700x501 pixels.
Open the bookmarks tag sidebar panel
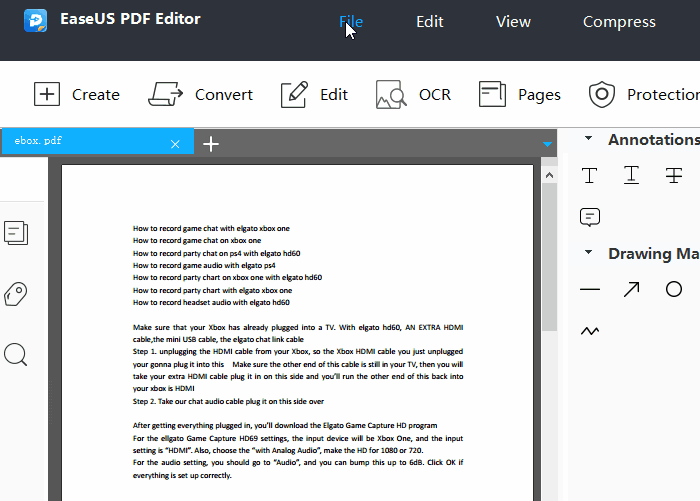(x=16, y=294)
